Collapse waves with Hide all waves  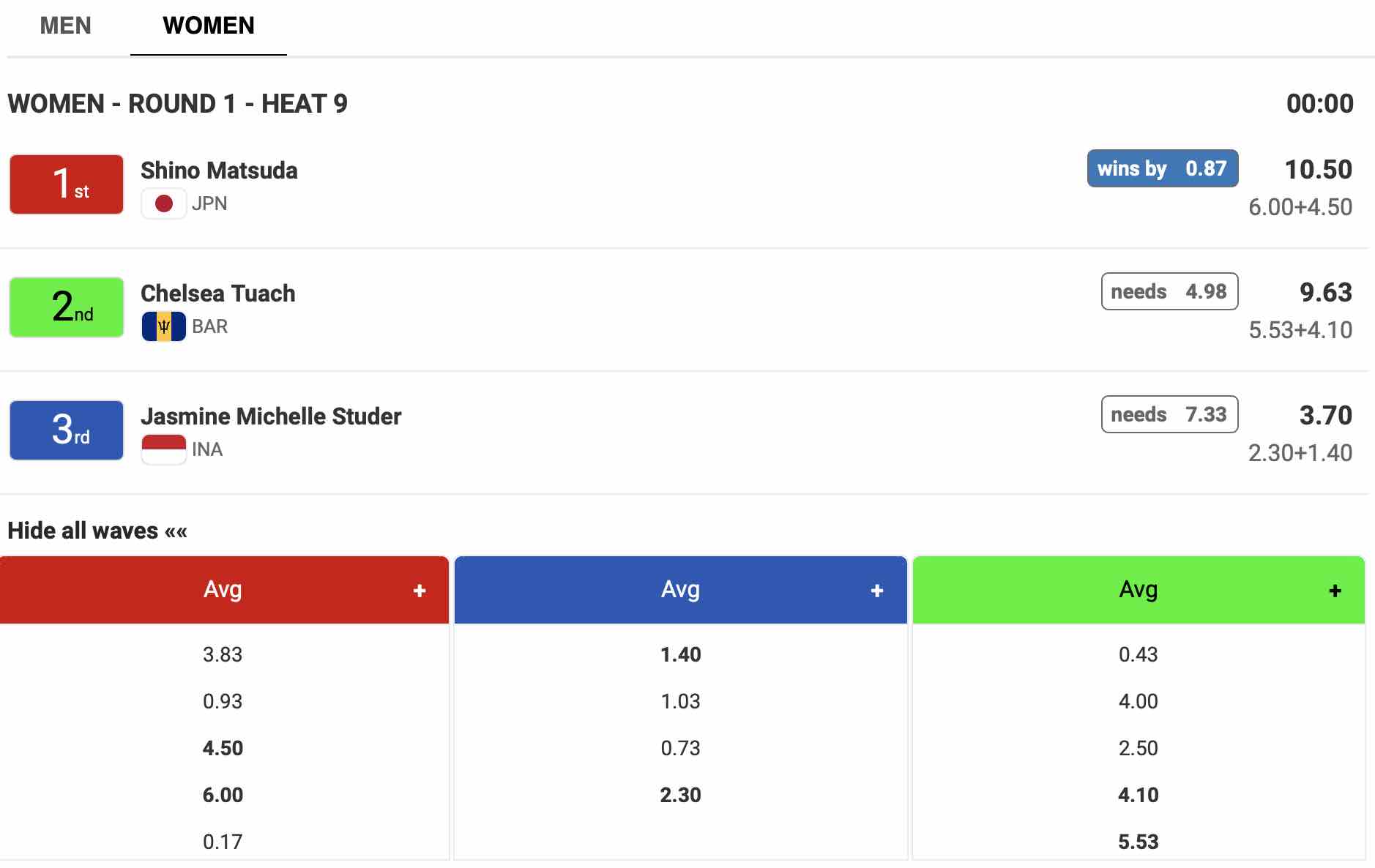tap(97, 531)
